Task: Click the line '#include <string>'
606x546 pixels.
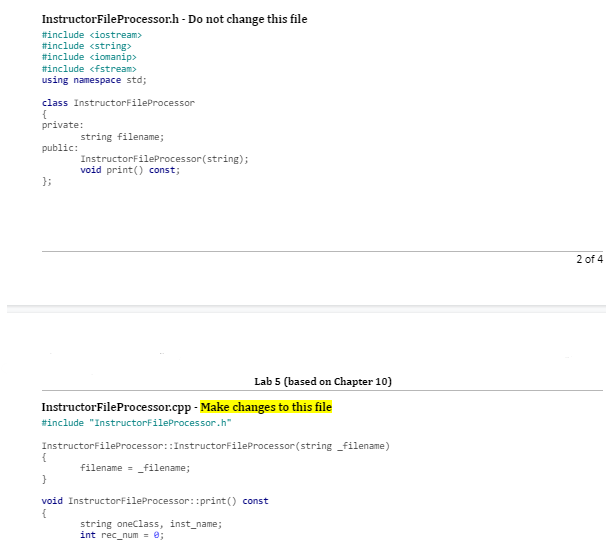Action: coord(87,46)
